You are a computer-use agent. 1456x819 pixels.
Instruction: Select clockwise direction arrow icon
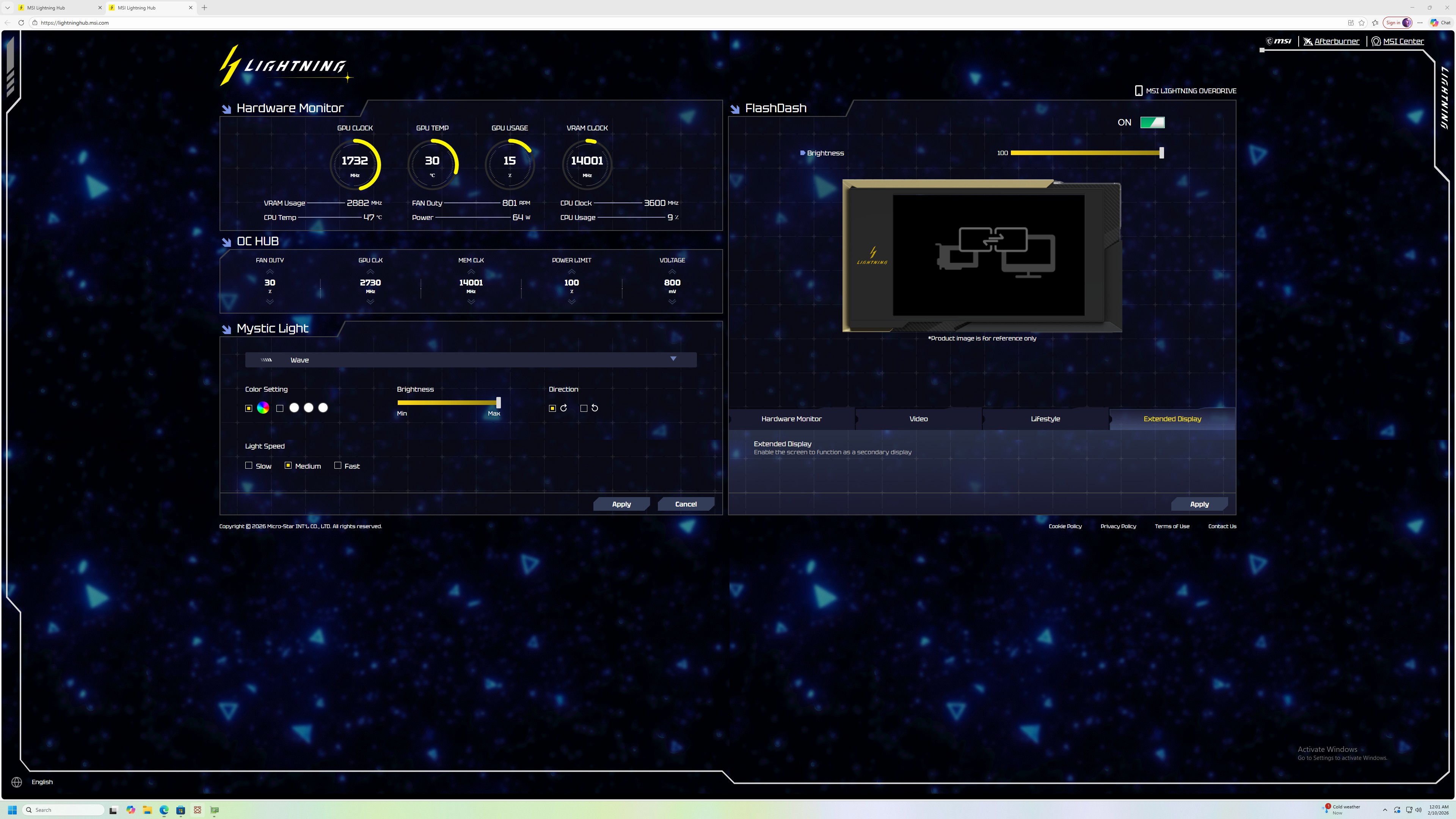click(x=563, y=408)
